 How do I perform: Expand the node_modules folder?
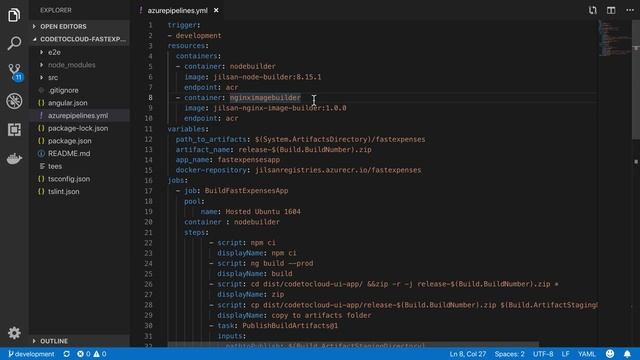pos(80,65)
